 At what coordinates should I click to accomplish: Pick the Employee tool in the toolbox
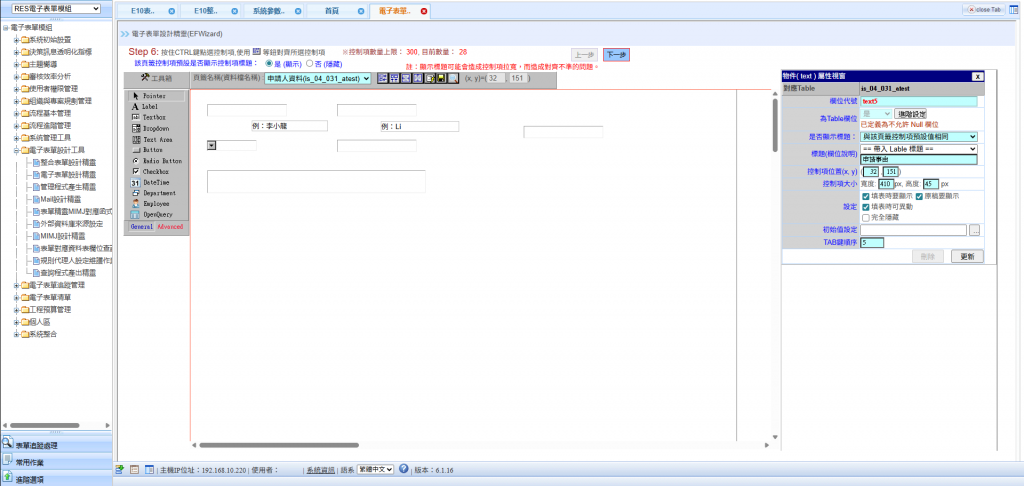150,204
